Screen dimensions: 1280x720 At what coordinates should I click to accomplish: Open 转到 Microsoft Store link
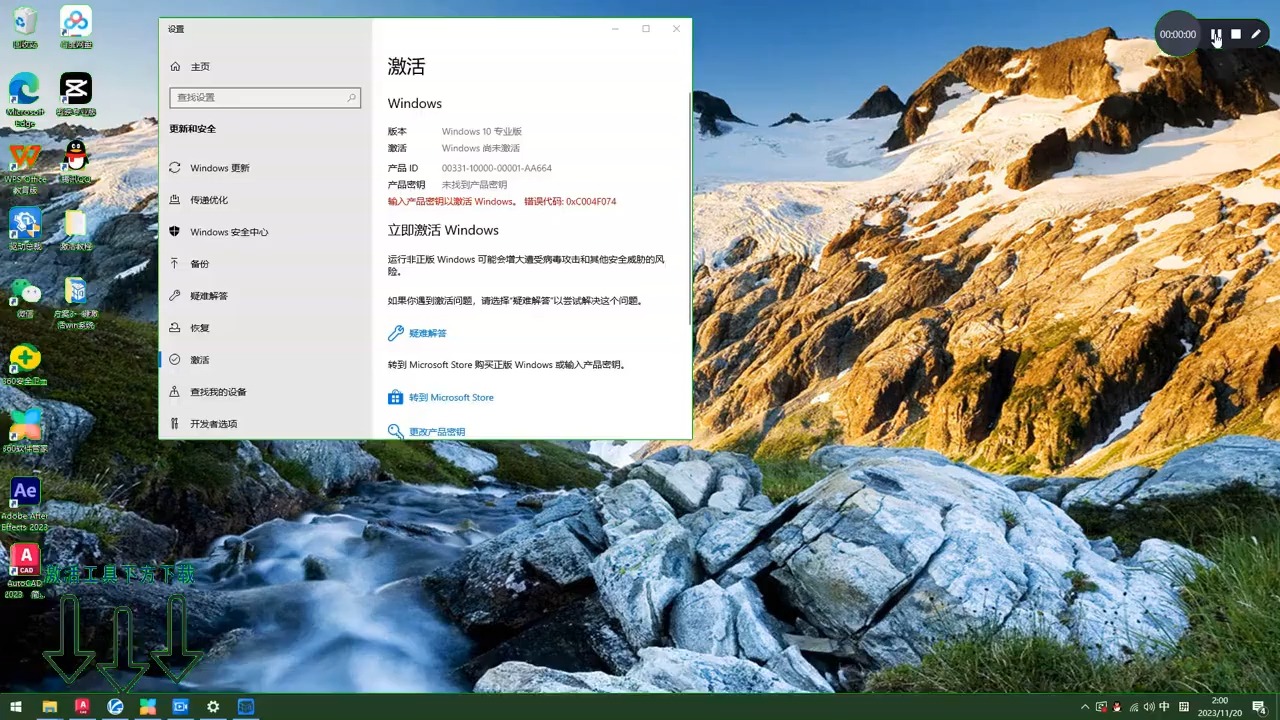tap(453, 397)
